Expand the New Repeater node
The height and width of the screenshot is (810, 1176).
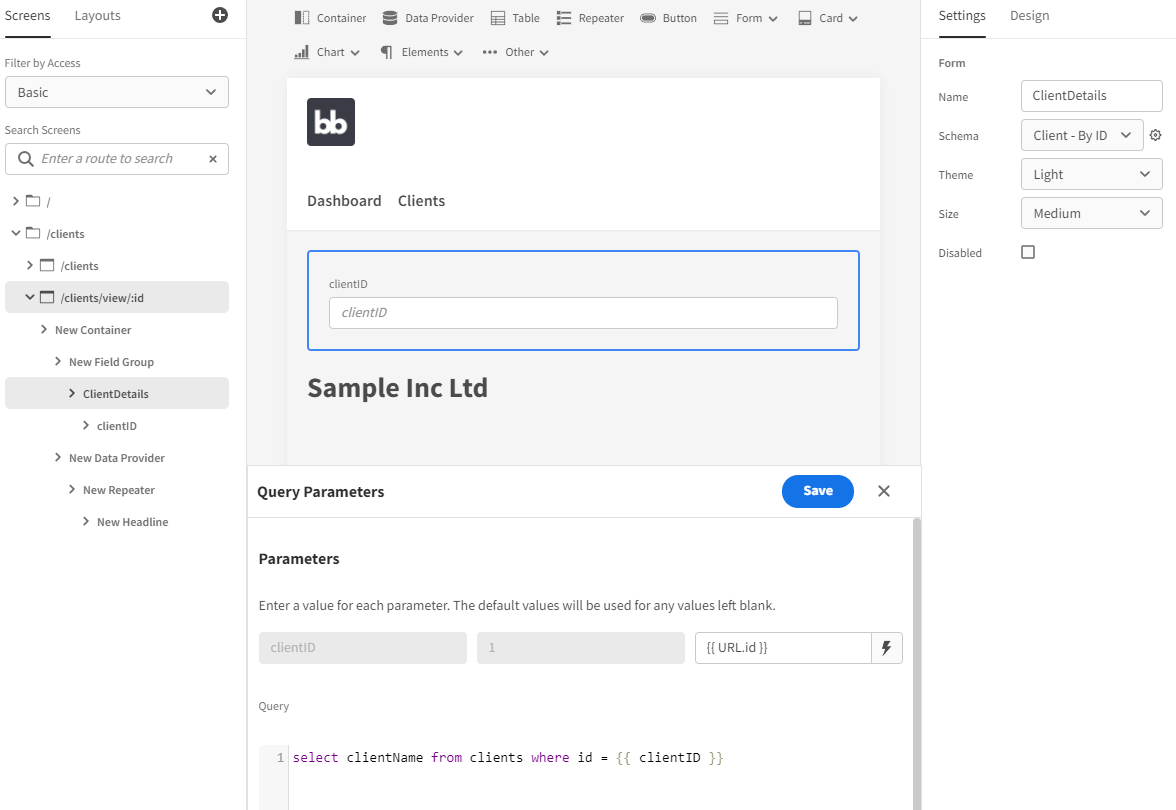pos(72,489)
